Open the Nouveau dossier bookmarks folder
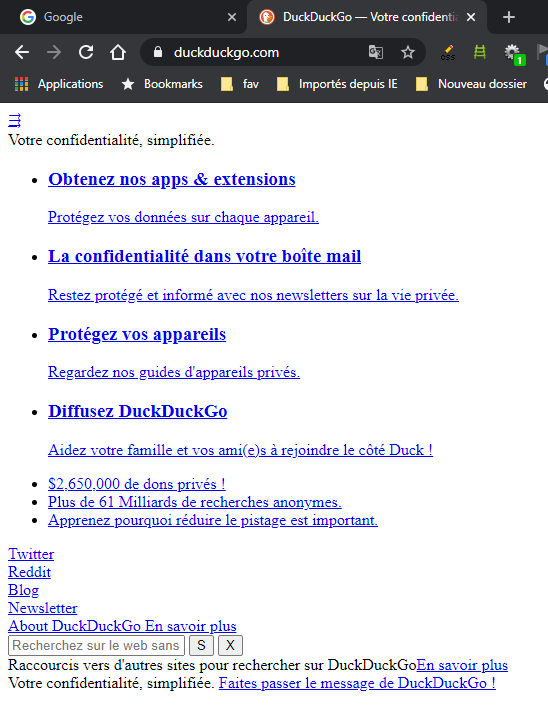Screen dimensions: 548x710 (471, 84)
